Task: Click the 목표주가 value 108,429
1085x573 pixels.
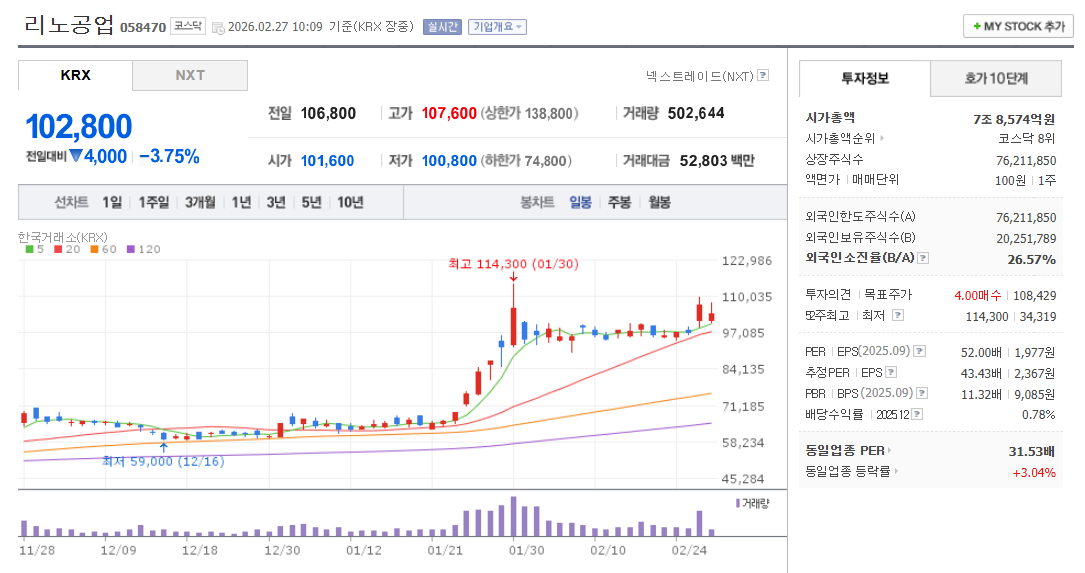Action: coord(1034,295)
